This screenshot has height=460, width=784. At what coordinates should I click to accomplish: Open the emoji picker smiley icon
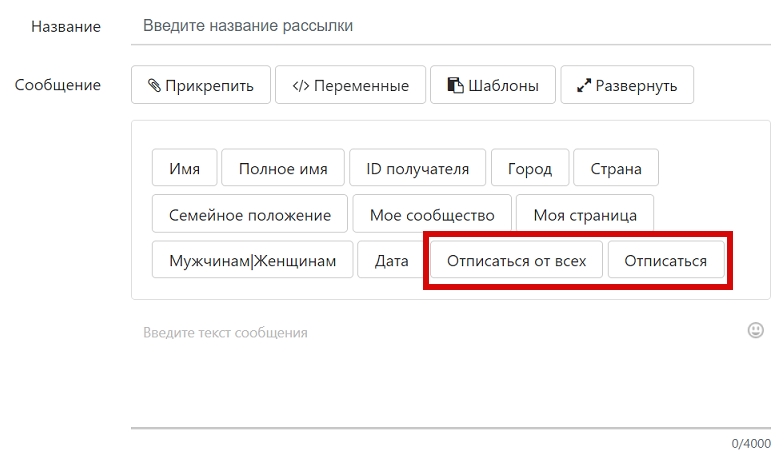(x=755, y=330)
